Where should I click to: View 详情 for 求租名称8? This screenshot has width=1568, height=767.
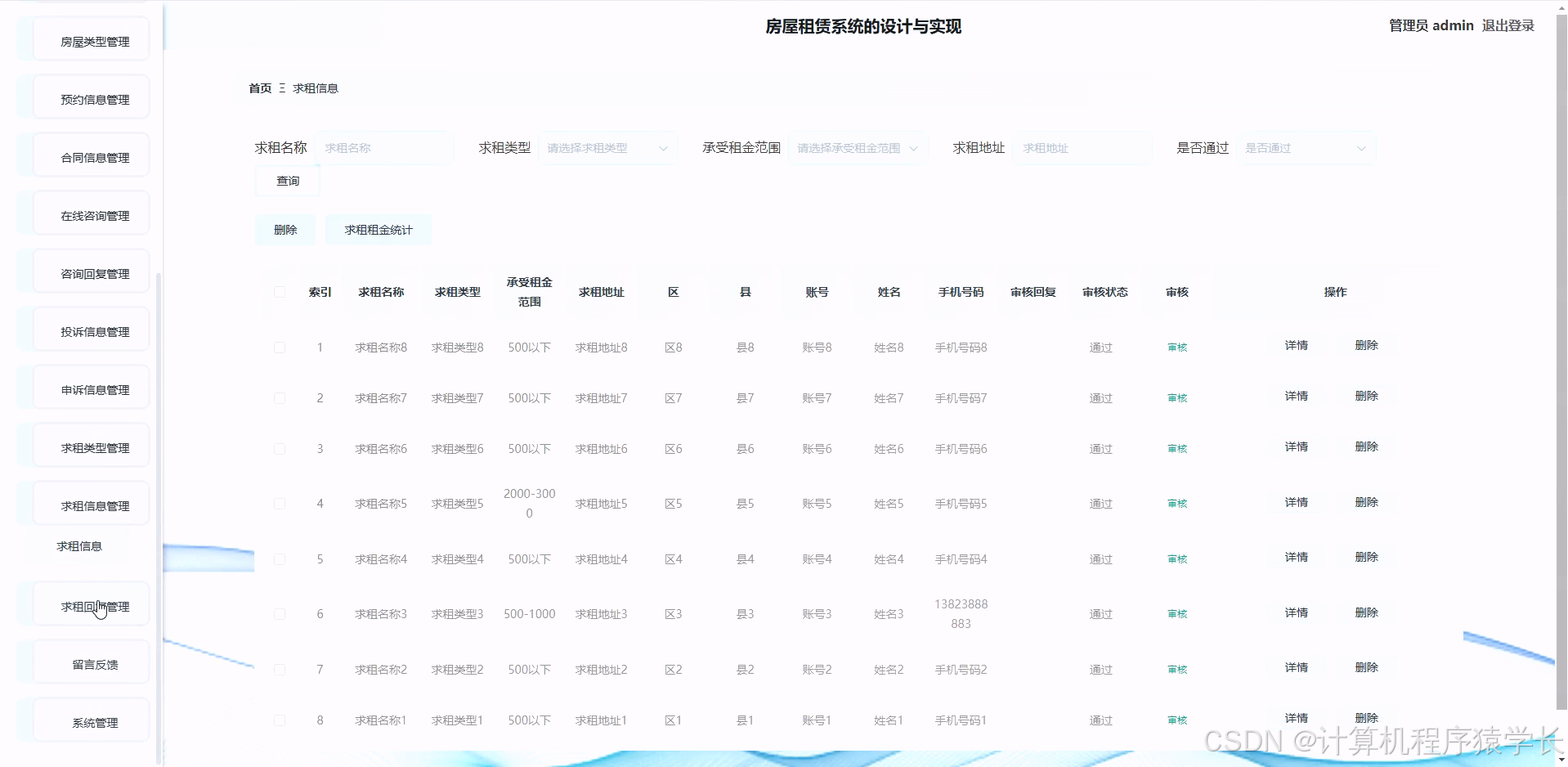pos(1295,345)
